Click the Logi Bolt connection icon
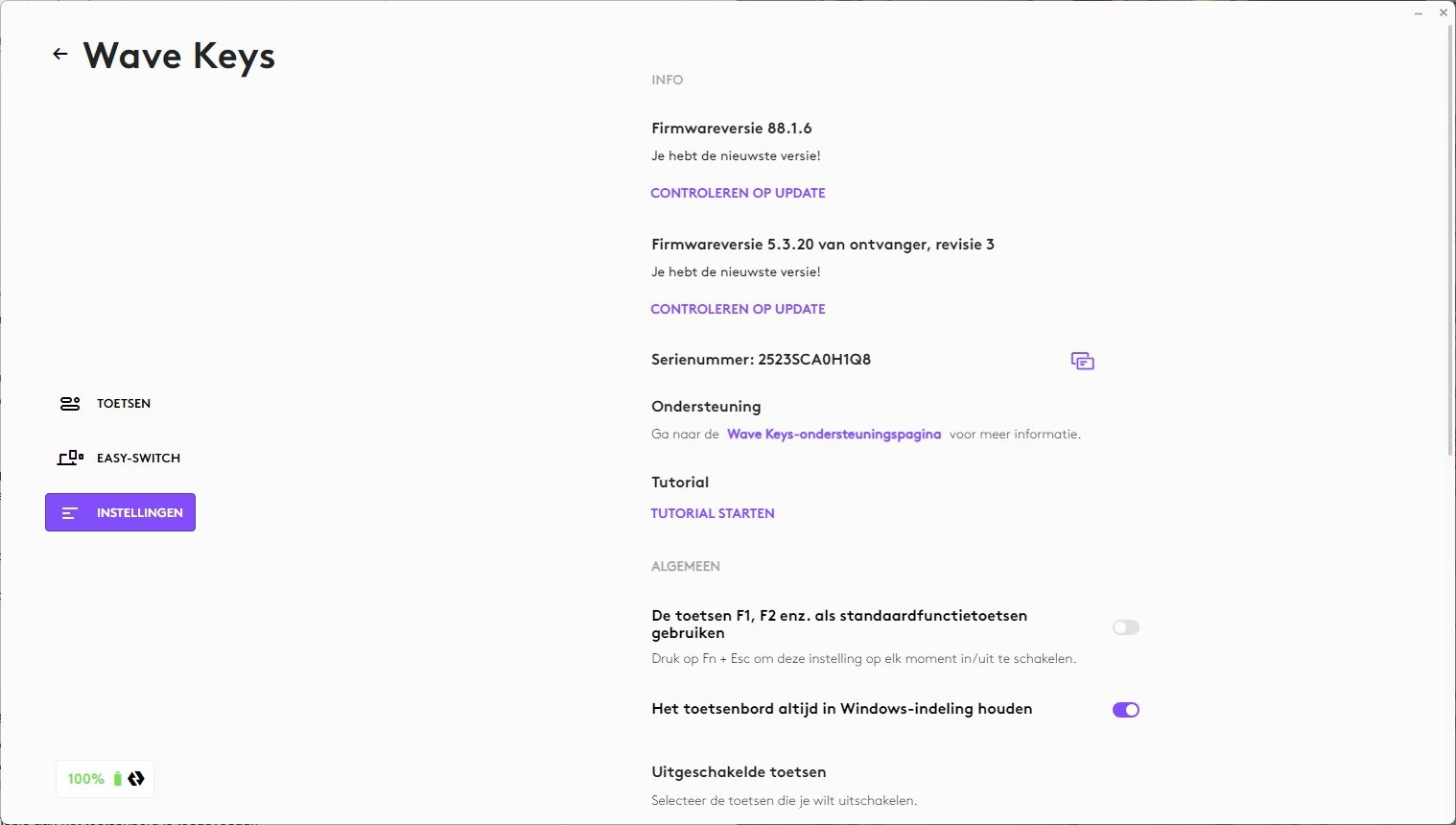The height and width of the screenshot is (825, 1456). point(136,779)
